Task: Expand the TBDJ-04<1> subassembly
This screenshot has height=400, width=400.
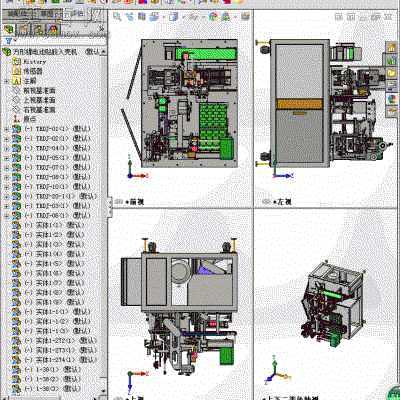Action: pos(6,148)
